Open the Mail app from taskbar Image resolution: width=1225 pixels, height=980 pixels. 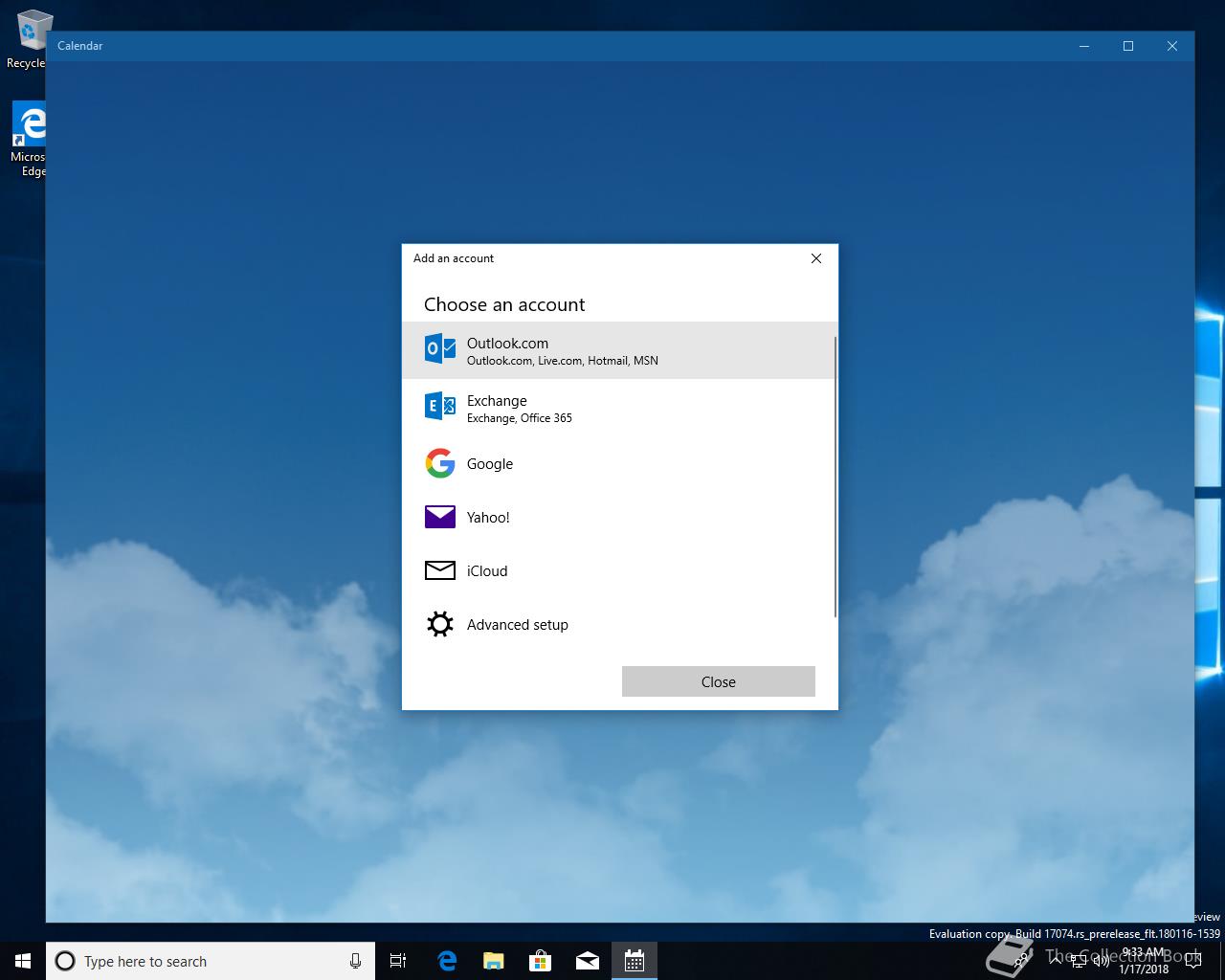(x=588, y=961)
